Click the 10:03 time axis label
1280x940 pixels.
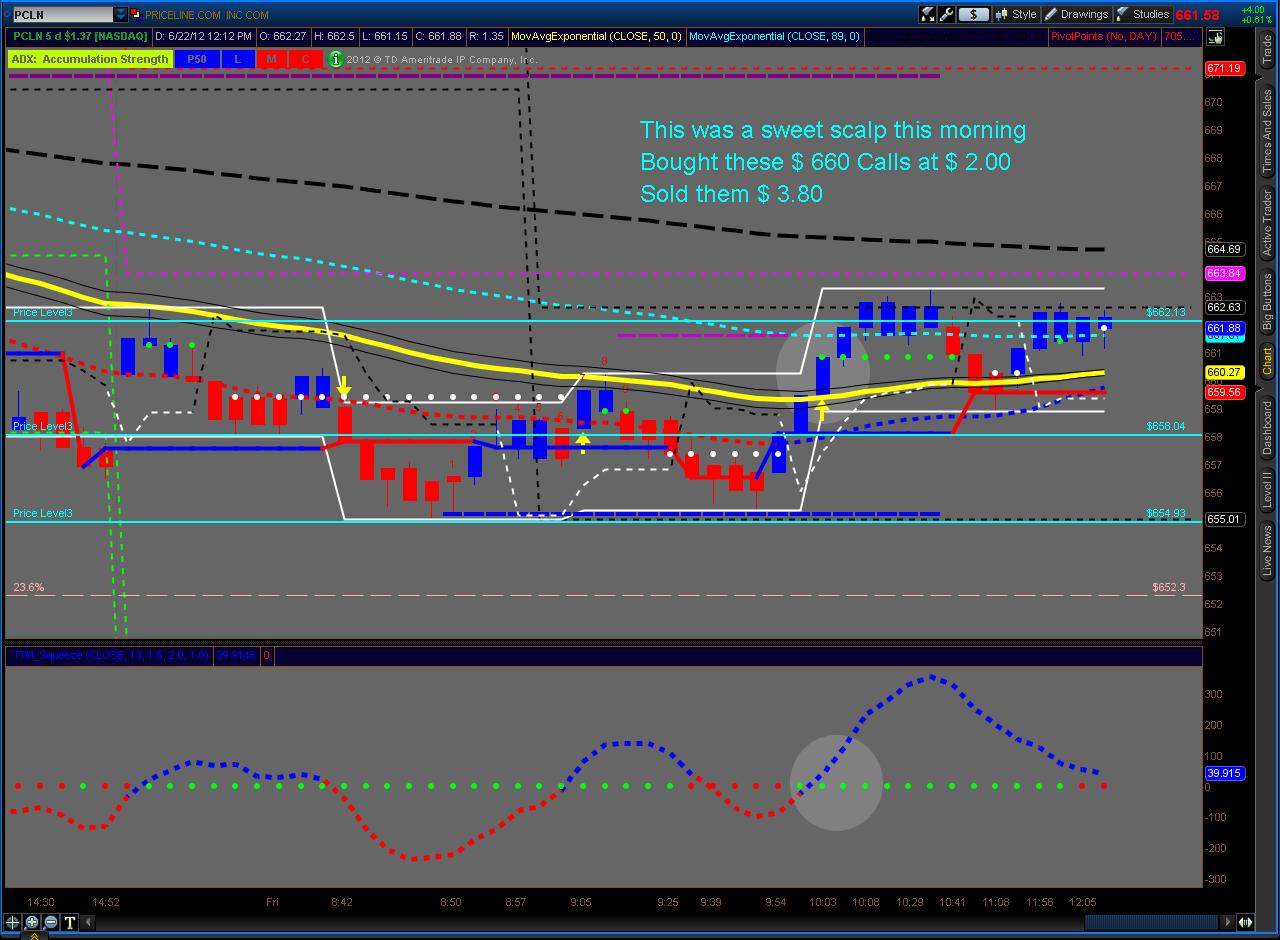[x=823, y=902]
